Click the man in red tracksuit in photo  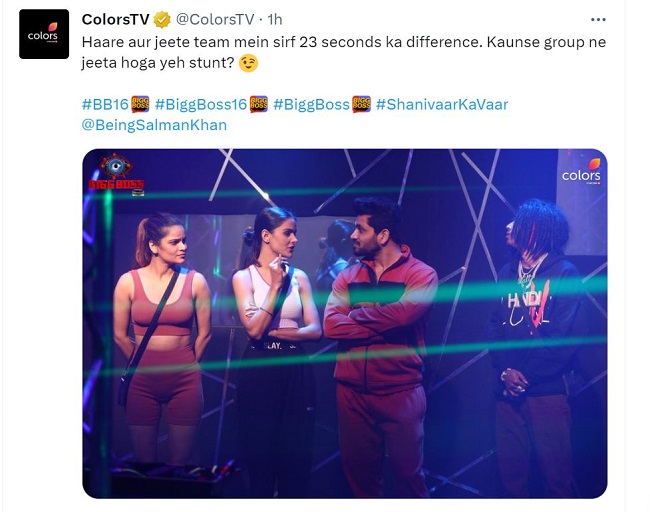click(x=379, y=346)
